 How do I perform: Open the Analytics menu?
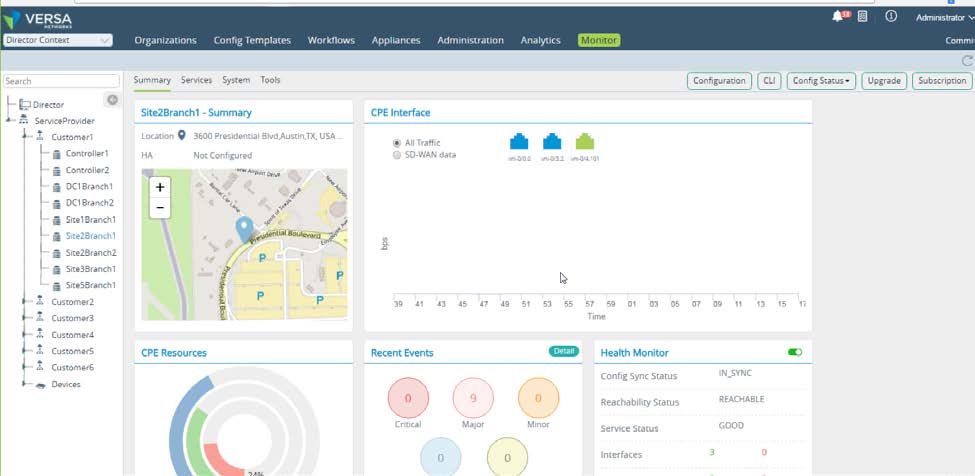(540, 40)
